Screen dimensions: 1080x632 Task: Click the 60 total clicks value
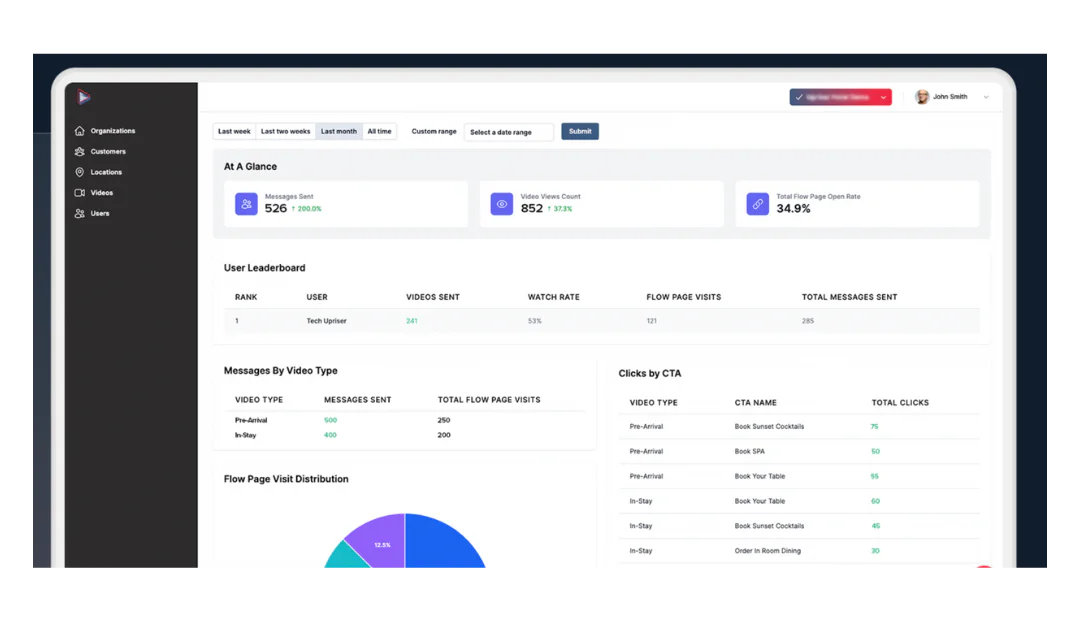click(x=875, y=501)
